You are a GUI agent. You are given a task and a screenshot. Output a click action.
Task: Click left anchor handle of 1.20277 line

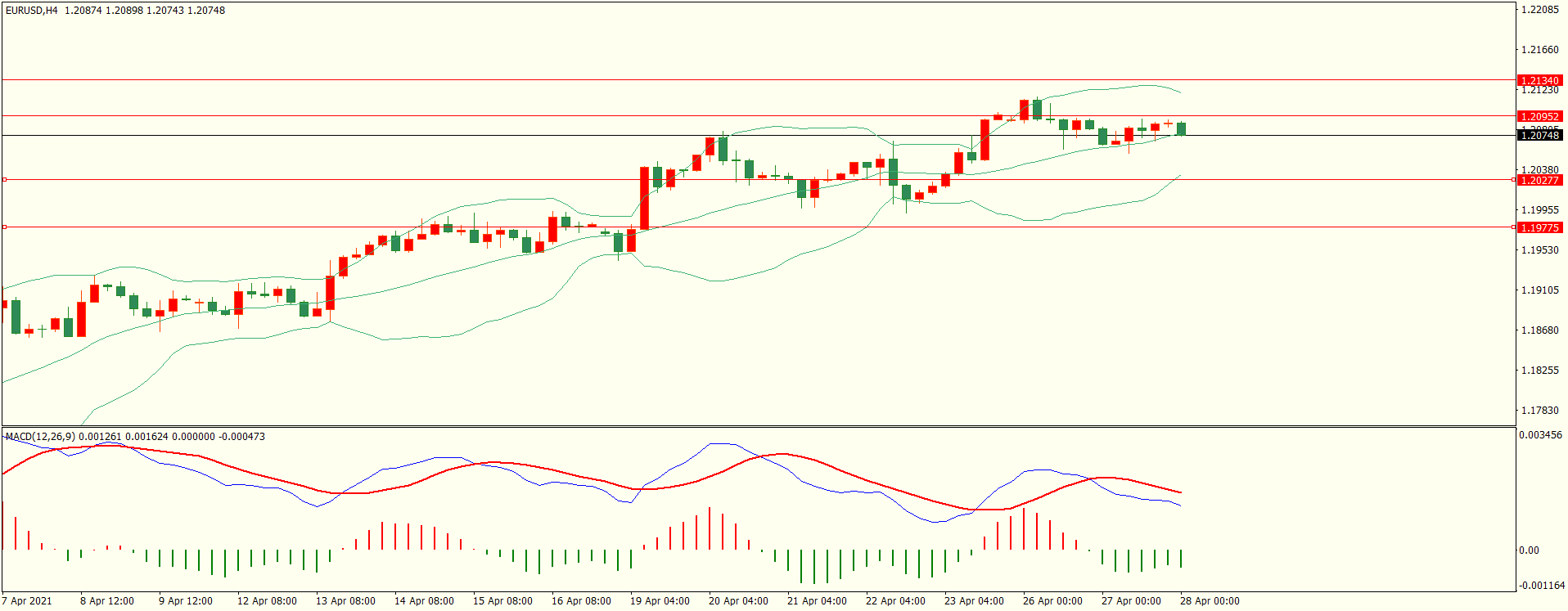4,179
